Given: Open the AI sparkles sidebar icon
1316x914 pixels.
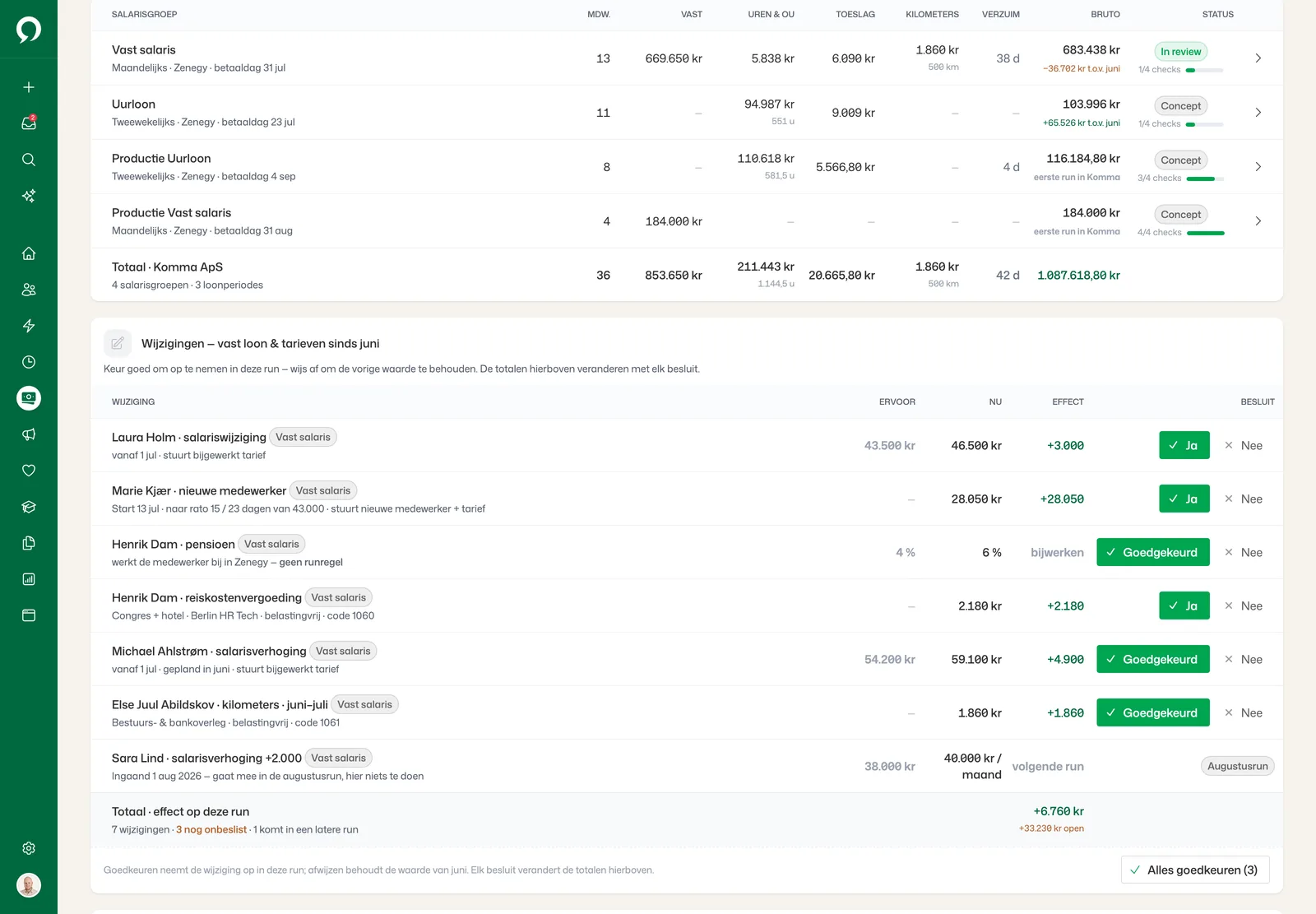Looking at the screenshot, I should point(29,196).
